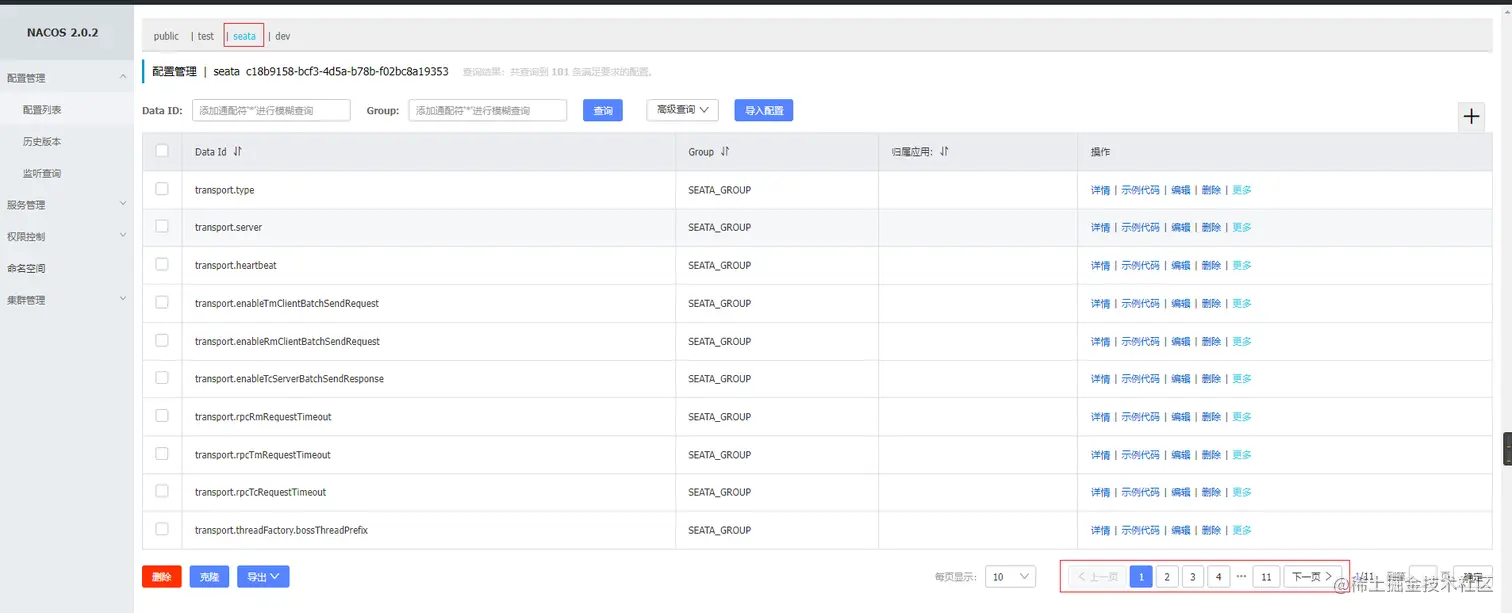The image size is (1512, 613).
Task: Click 更多 for transport.threadFactory.bossThreadPrefix
Action: pos(1242,530)
